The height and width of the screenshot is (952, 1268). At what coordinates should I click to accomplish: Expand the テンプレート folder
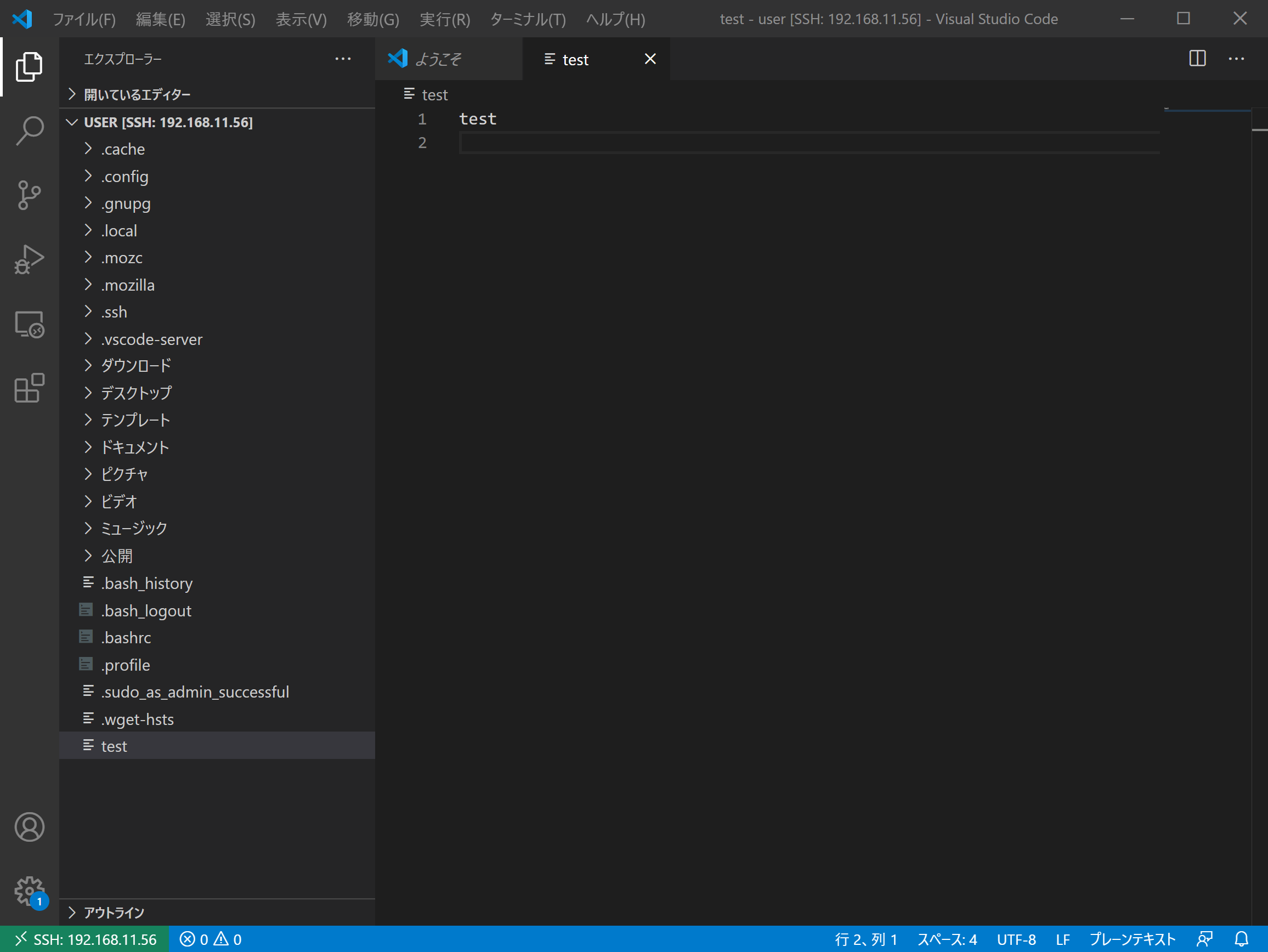(x=217, y=421)
